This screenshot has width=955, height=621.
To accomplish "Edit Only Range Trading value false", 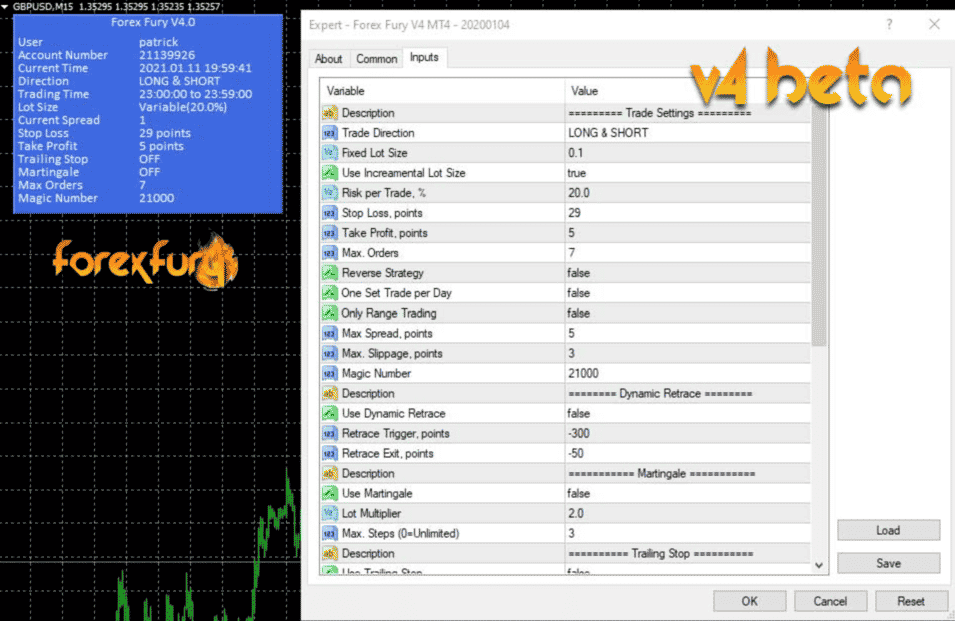I will tap(688, 314).
